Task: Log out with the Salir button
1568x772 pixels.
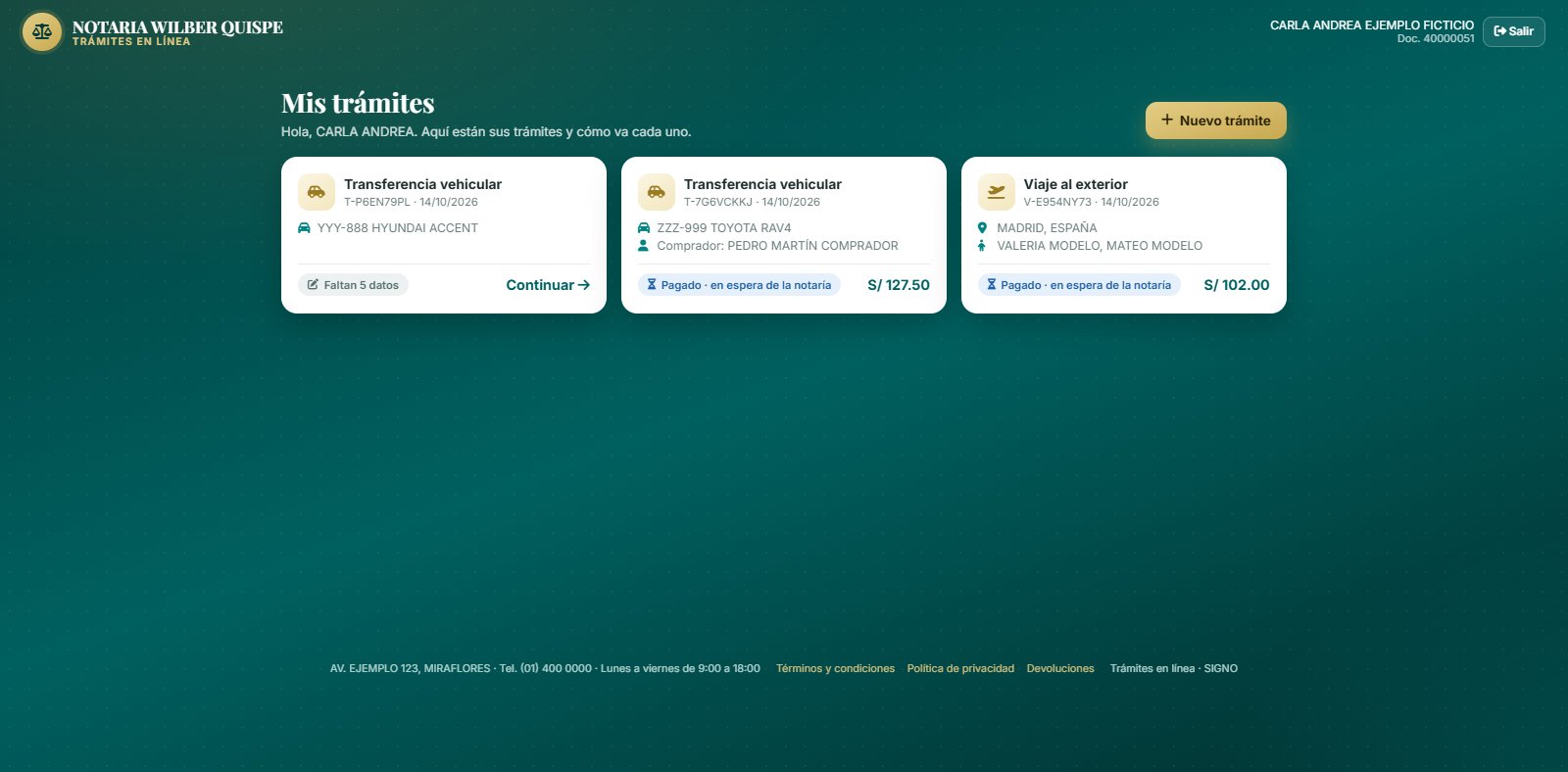Action: point(1514,31)
